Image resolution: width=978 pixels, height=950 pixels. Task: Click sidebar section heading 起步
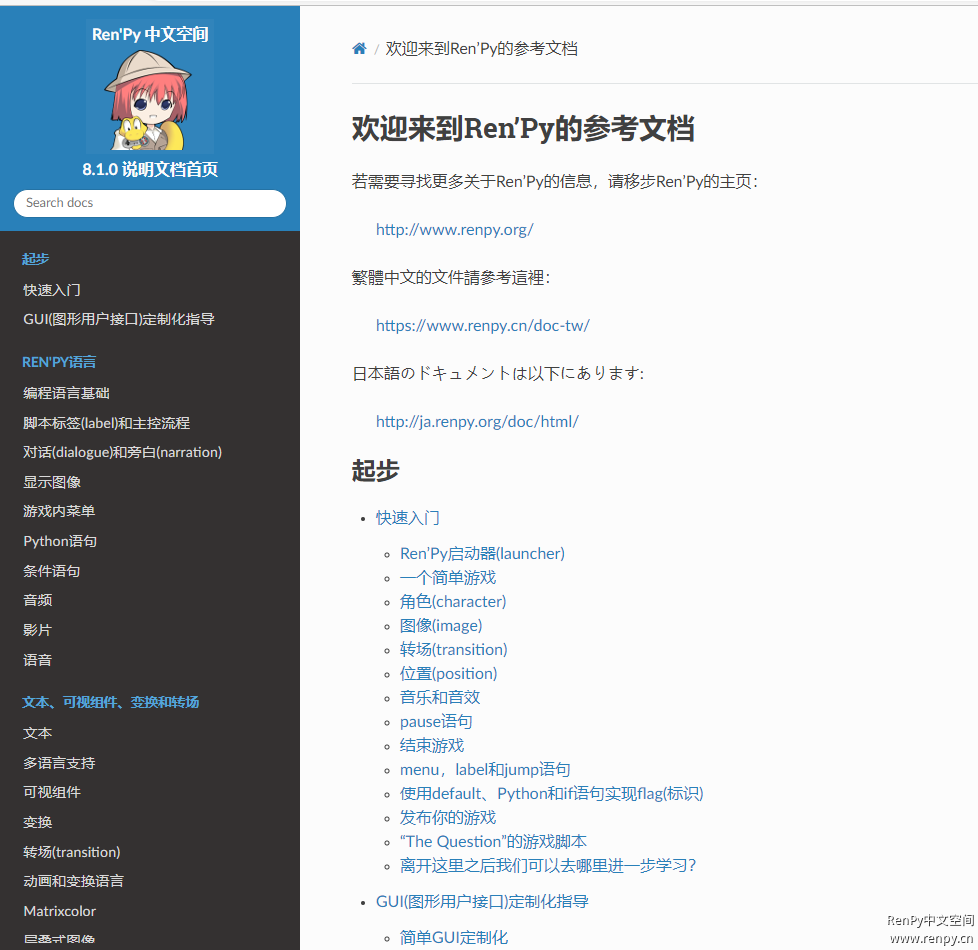click(36, 259)
